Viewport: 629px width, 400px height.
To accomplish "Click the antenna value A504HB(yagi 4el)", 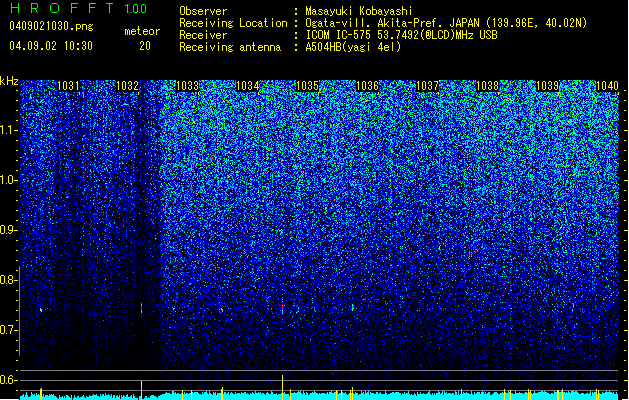I will (x=353, y=47).
